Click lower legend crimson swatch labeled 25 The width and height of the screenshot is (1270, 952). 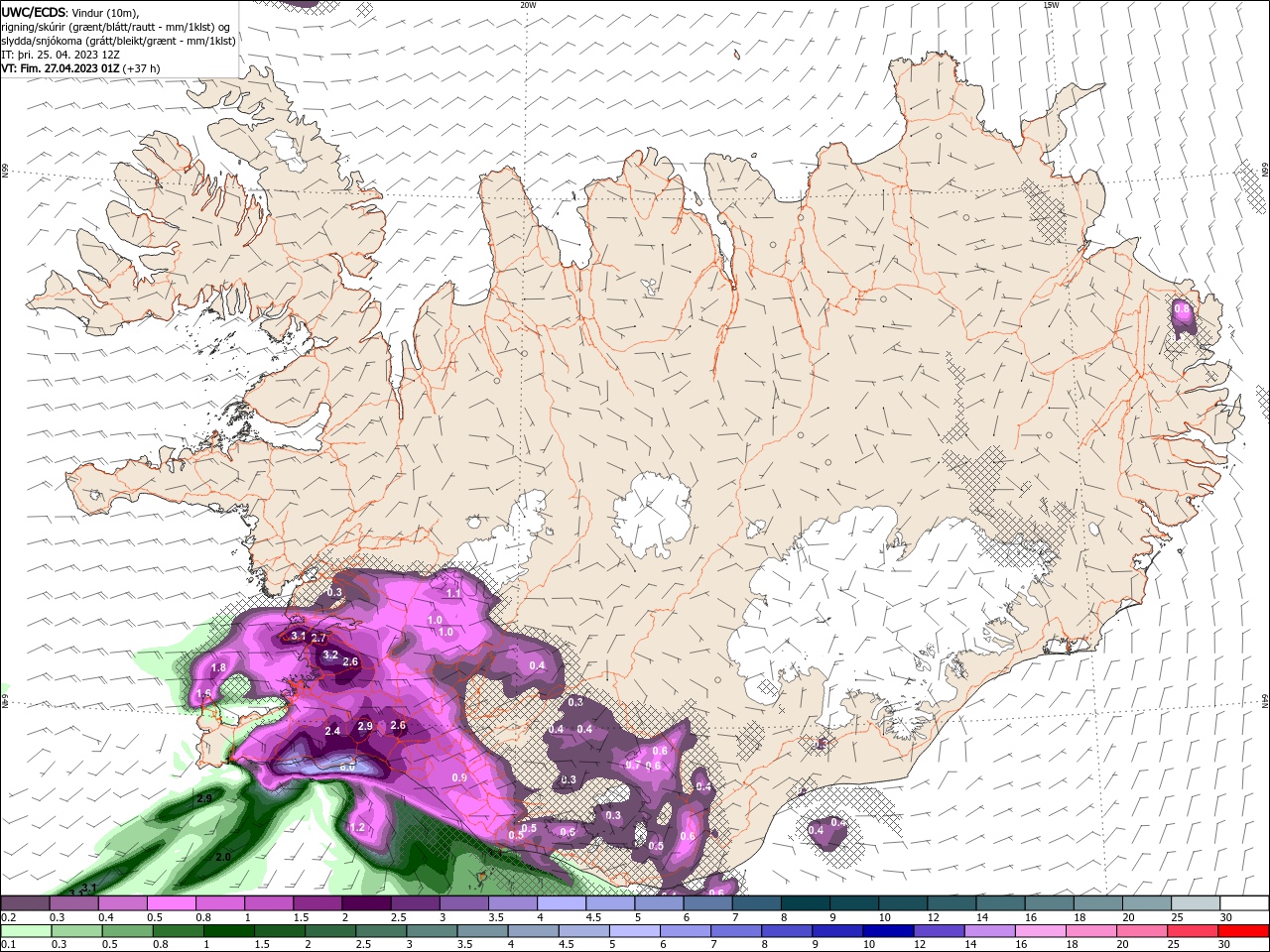(1192, 931)
